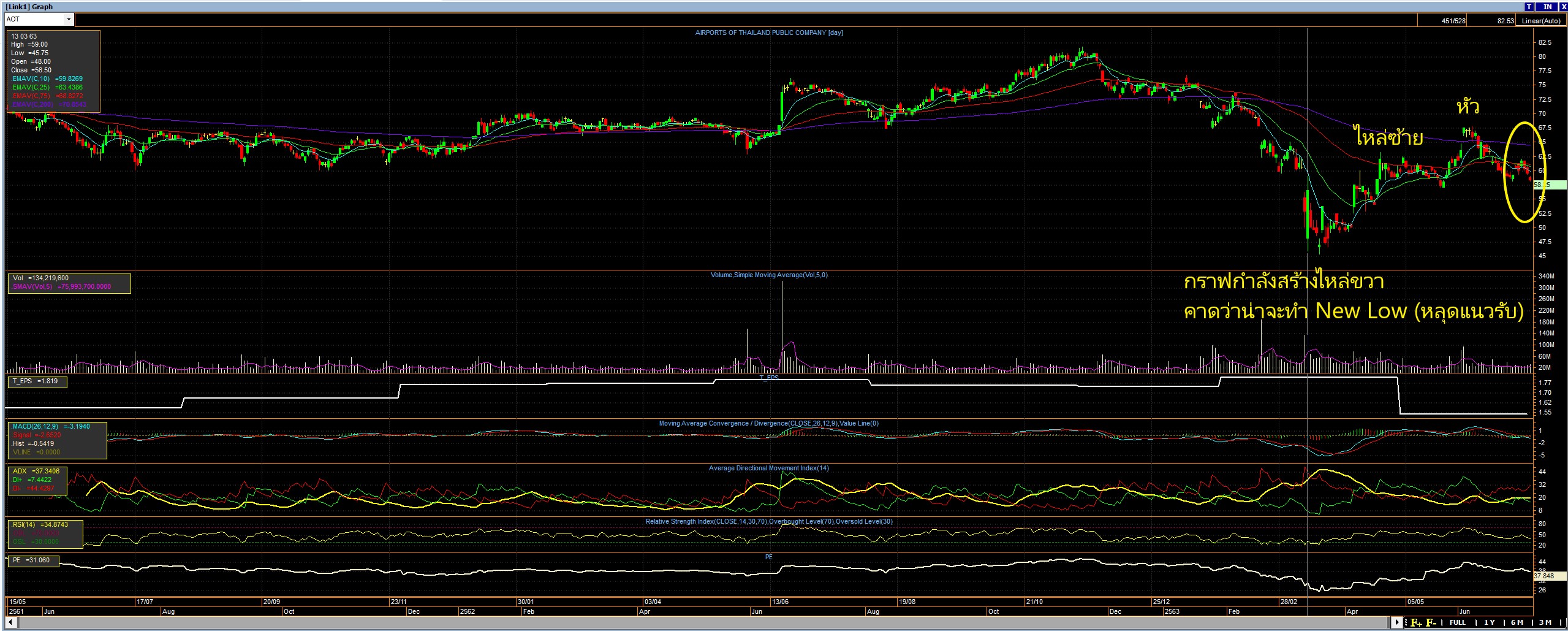Select the 6M time range
The image size is (1568, 631).
click(x=1517, y=622)
